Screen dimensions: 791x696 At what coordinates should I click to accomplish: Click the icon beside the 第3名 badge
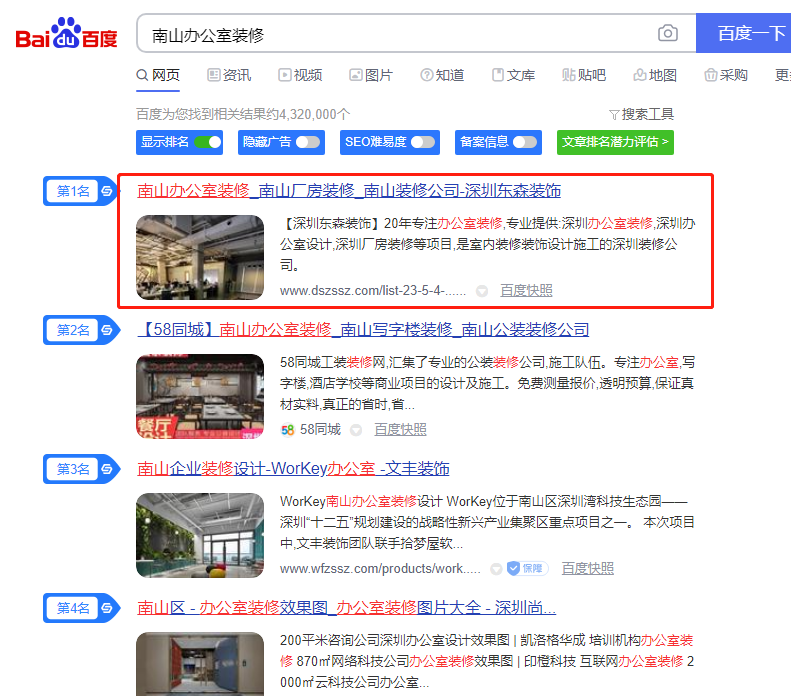pyautogui.click(x=107, y=469)
